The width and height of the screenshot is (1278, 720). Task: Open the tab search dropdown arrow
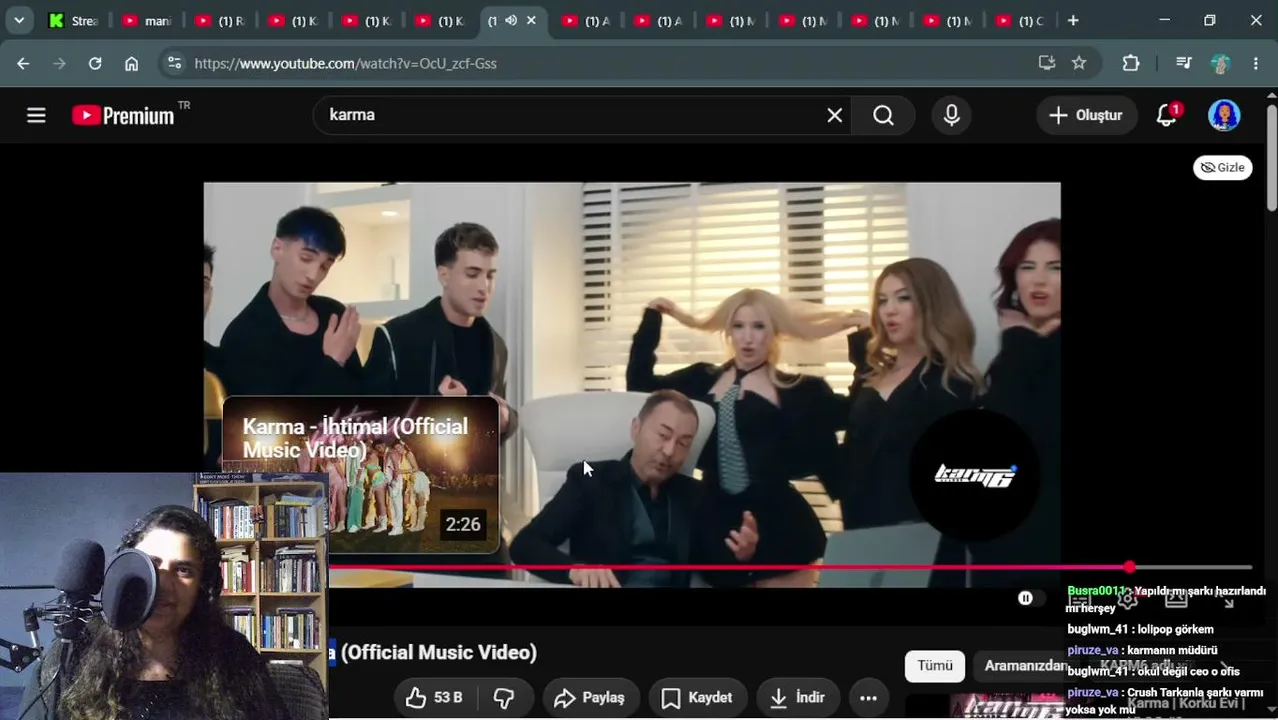pos(19,20)
